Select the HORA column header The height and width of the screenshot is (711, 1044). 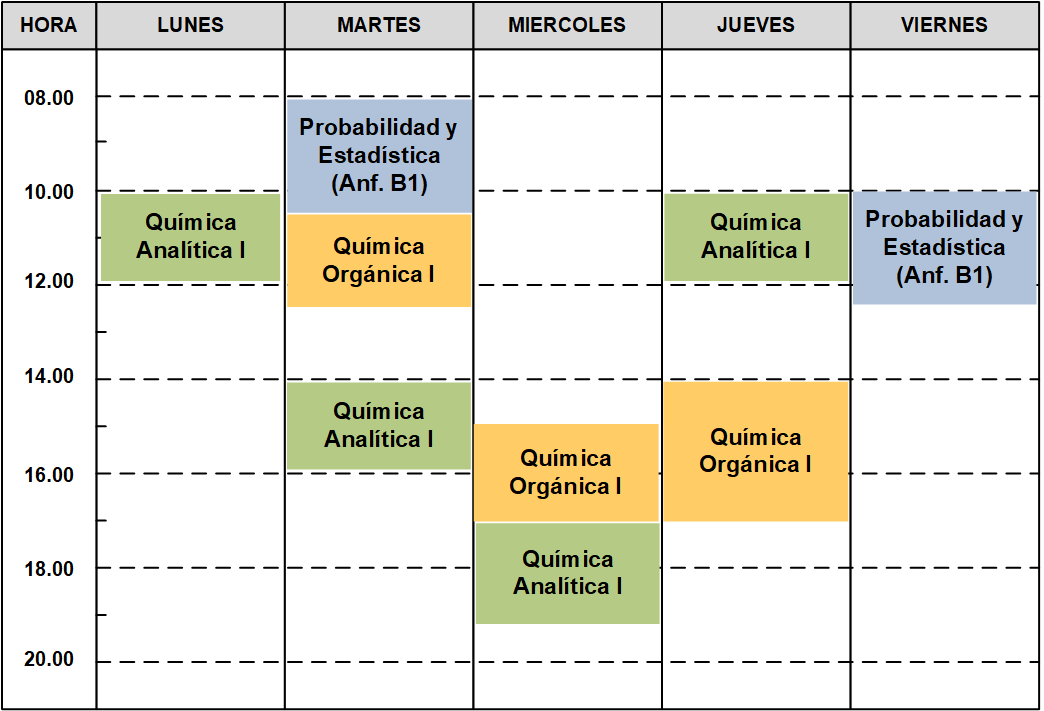pos(49,25)
